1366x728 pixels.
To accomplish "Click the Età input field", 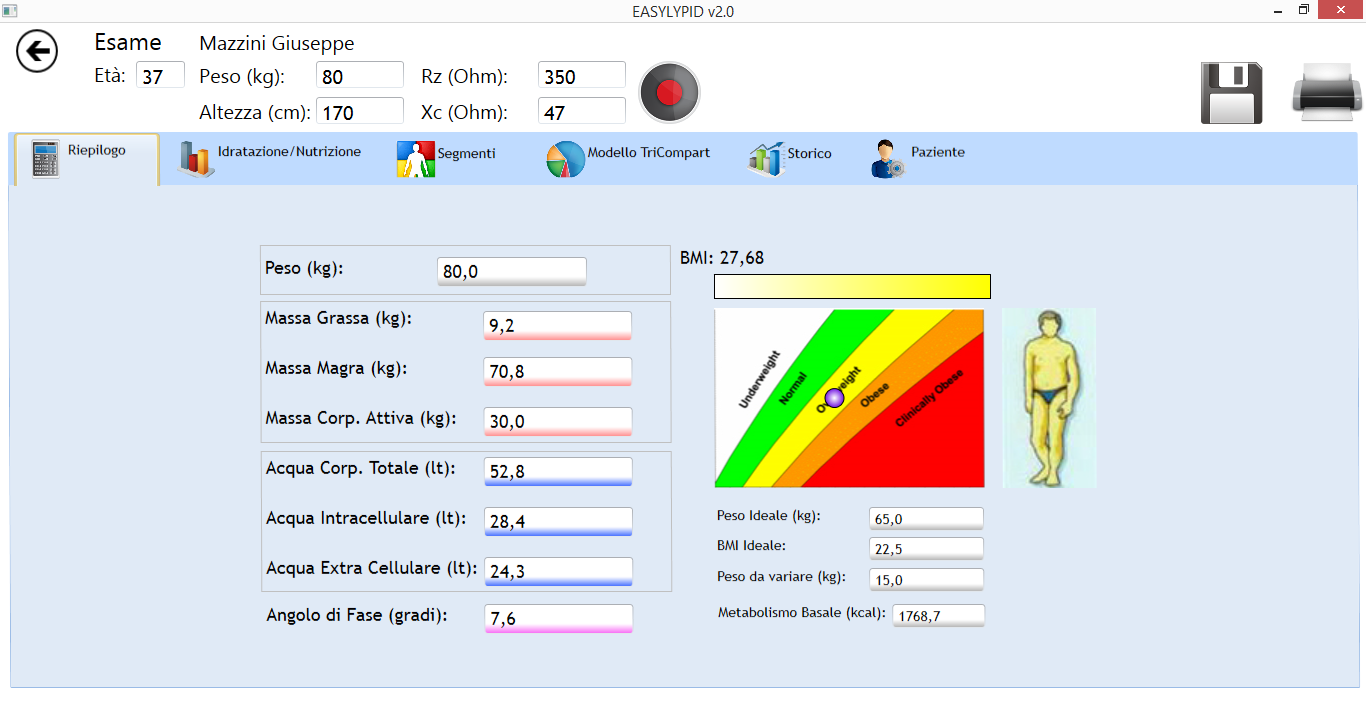I will [160, 75].
